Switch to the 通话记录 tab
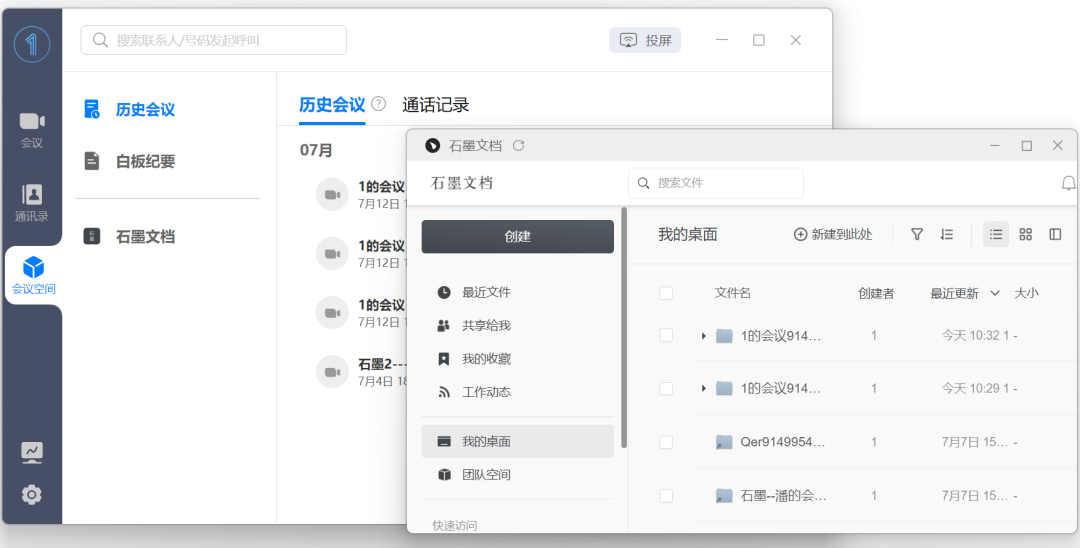The height and width of the screenshot is (548, 1080). (x=435, y=105)
